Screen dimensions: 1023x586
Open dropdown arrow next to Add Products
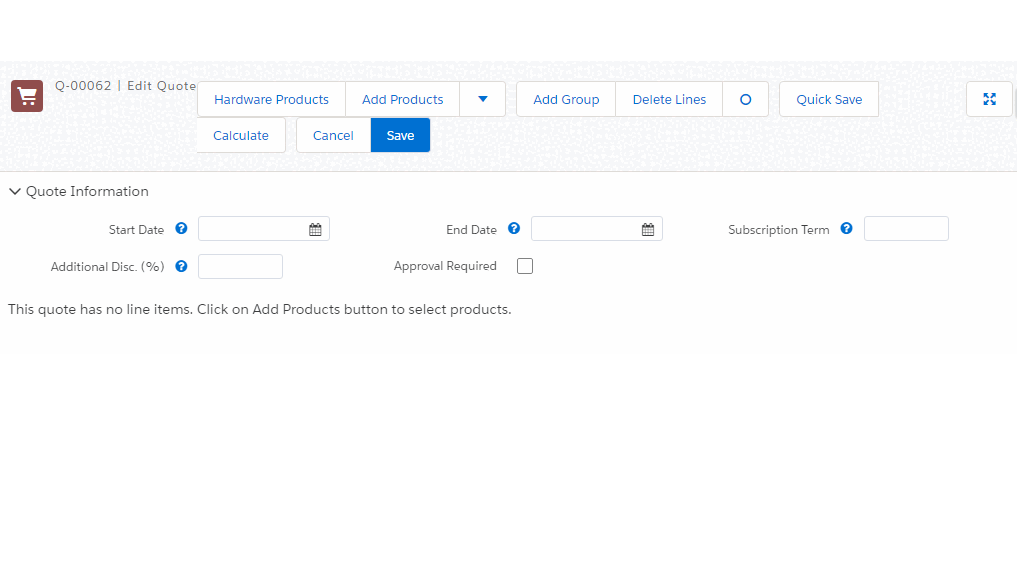483,99
